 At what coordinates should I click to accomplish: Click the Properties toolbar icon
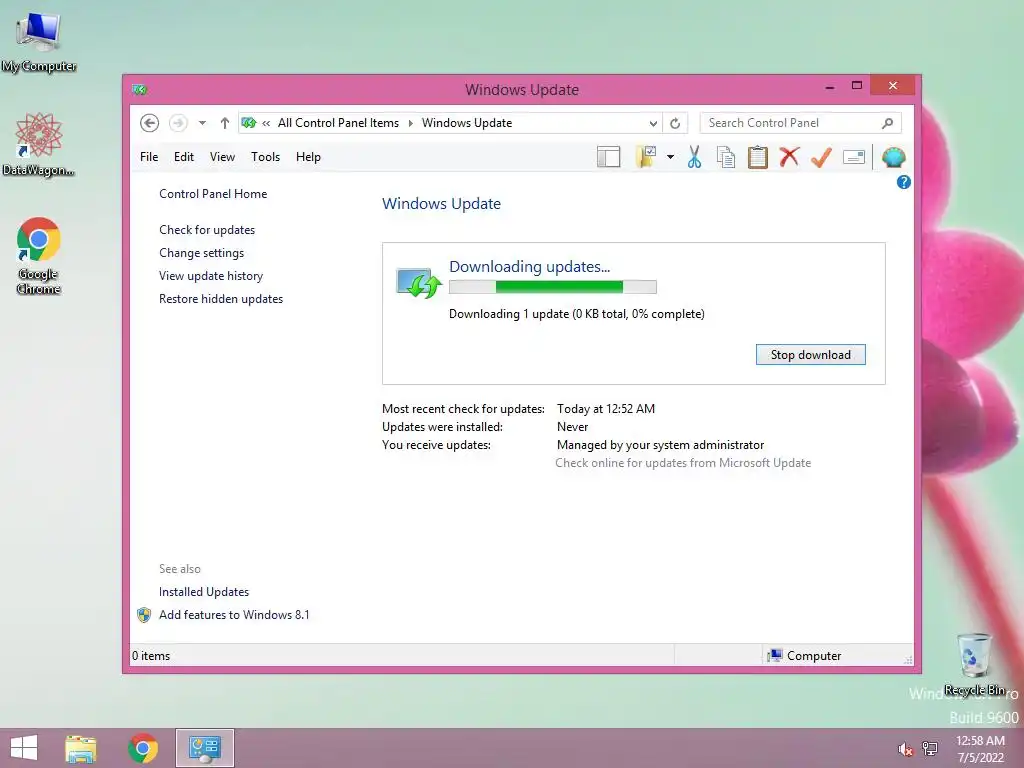[x=854, y=157]
